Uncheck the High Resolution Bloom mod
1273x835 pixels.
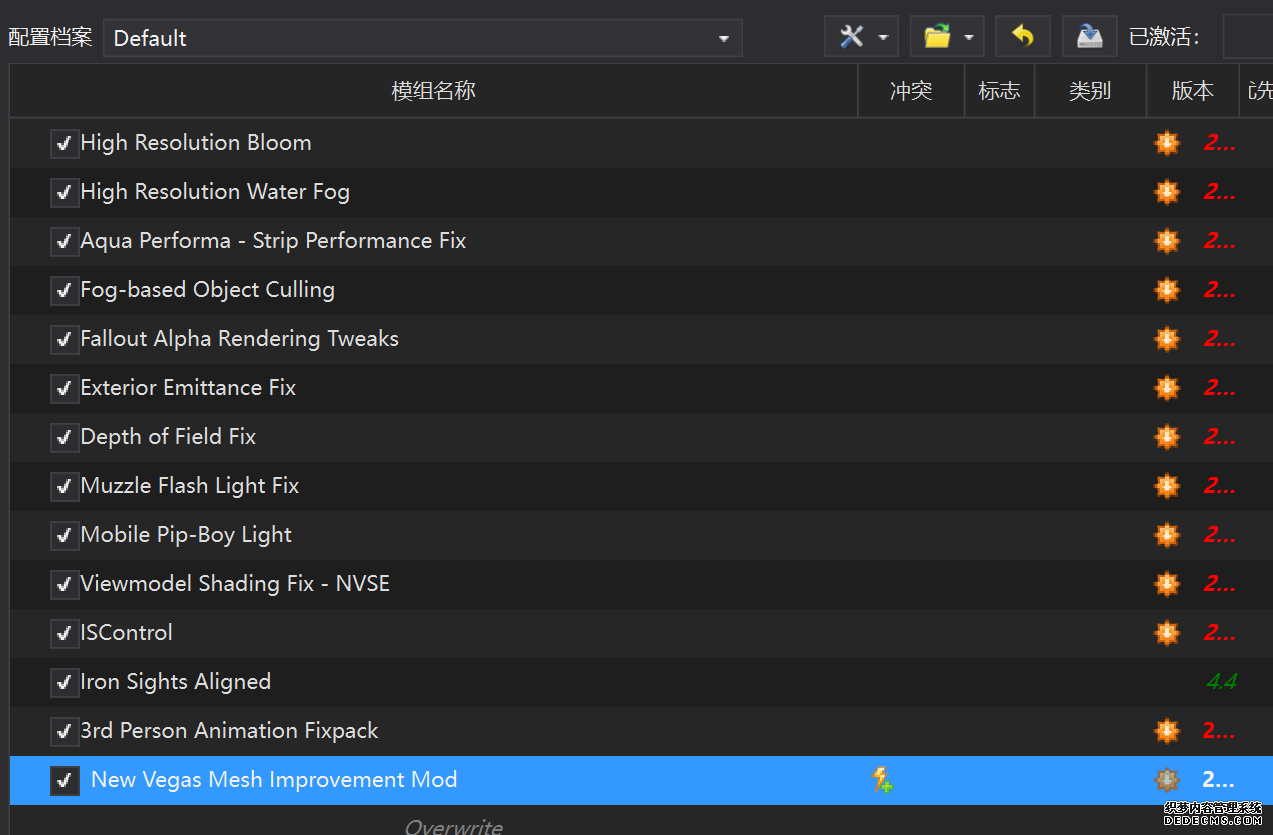point(65,143)
